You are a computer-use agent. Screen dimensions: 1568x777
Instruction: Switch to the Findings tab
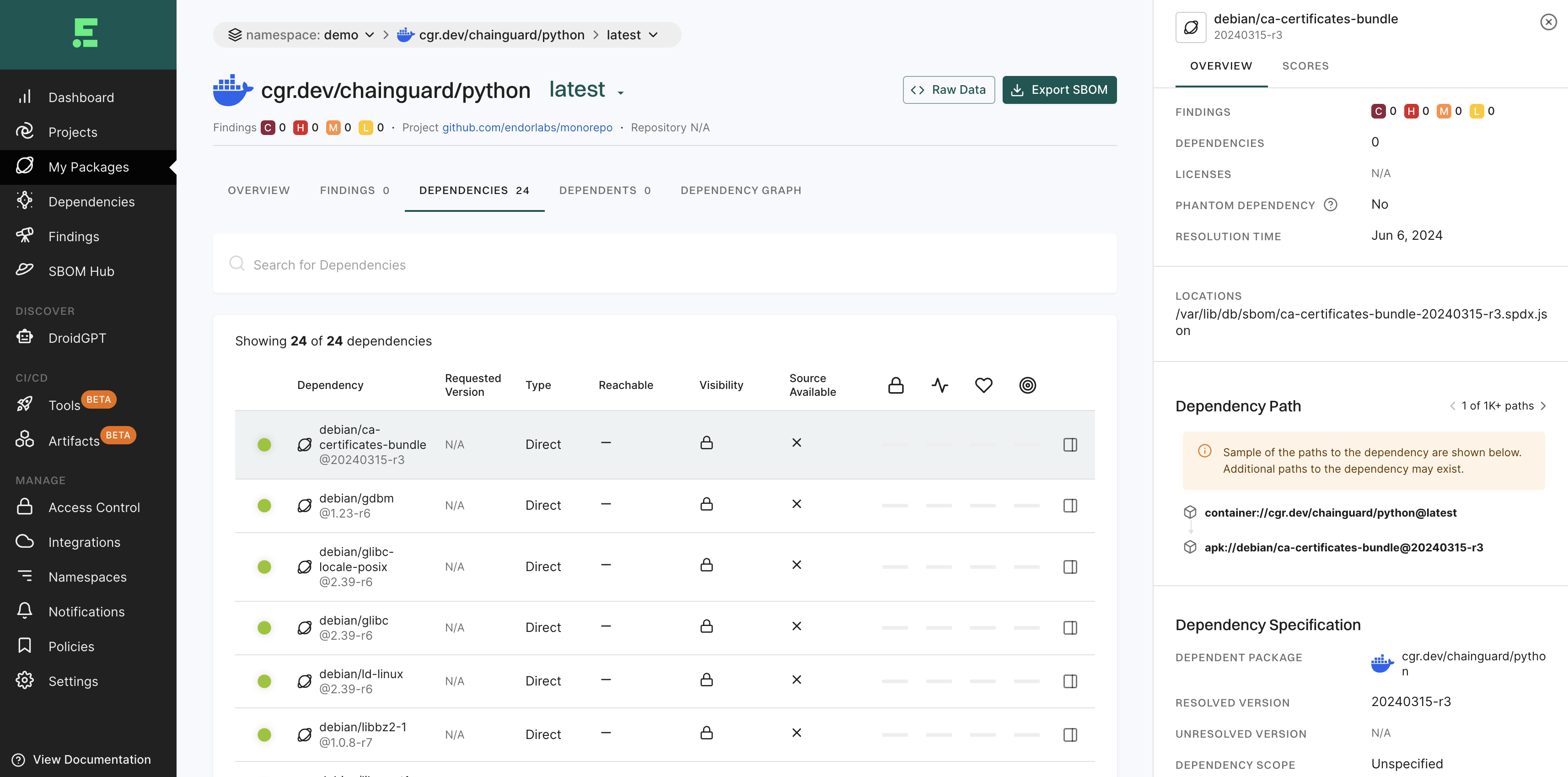pyautogui.click(x=354, y=190)
